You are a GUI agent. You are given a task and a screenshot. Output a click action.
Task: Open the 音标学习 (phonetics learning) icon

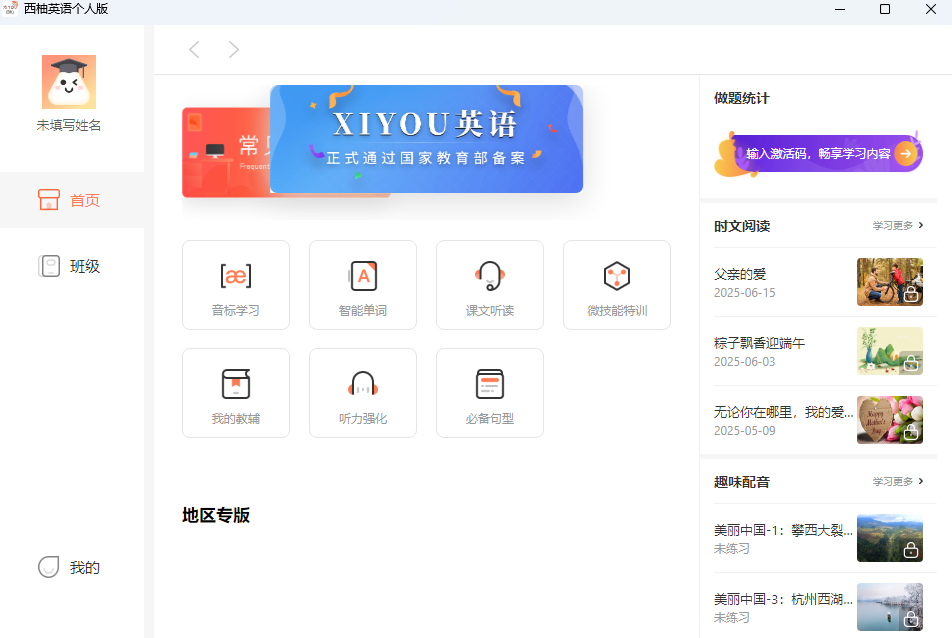coord(236,284)
